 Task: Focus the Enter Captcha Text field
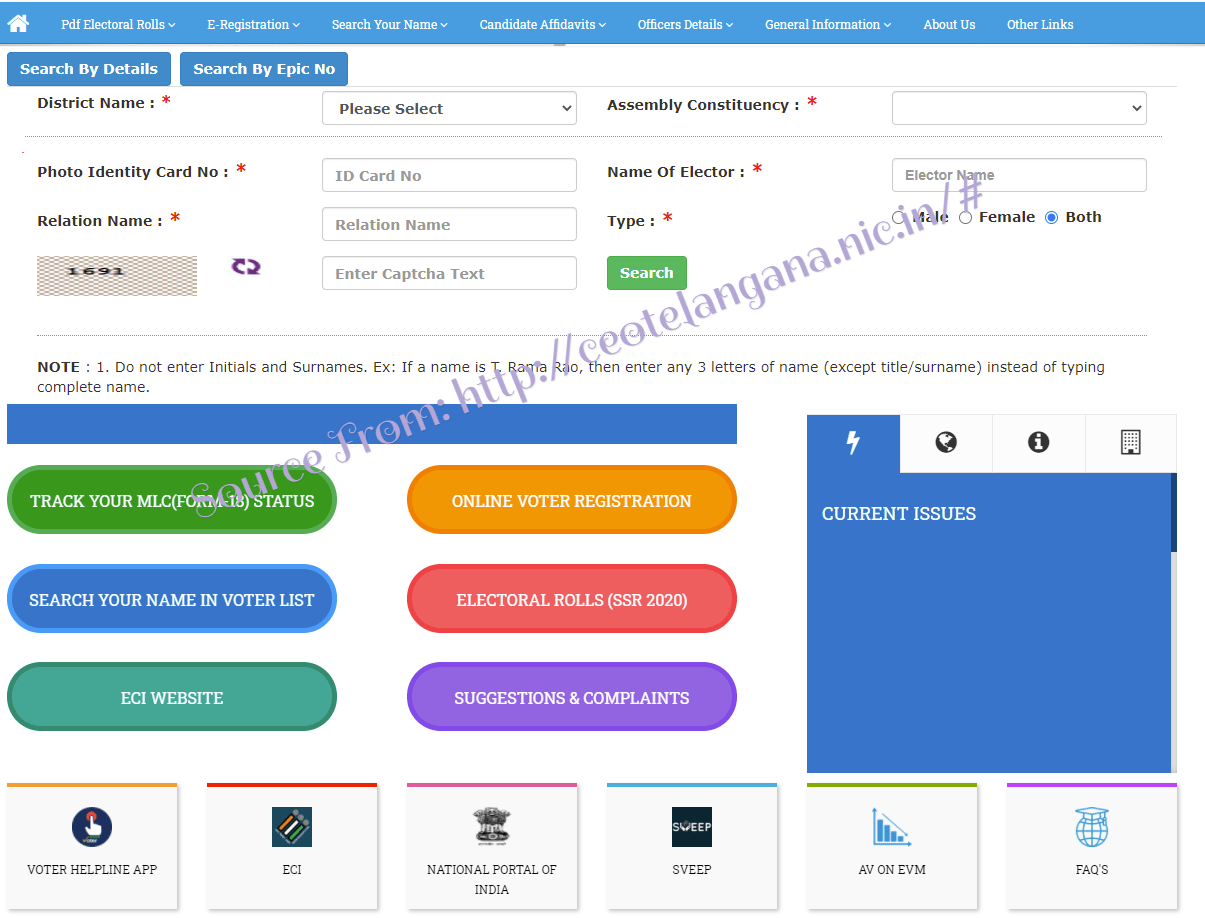click(x=448, y=273)
